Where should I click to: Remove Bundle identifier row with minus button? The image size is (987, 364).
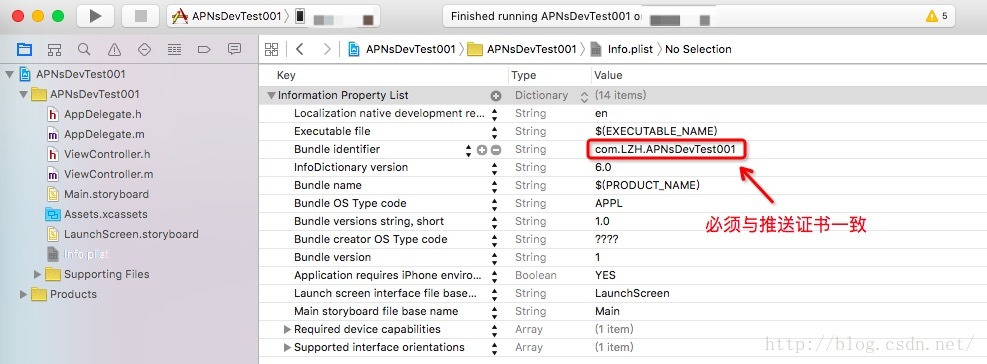tap(495, 150)
